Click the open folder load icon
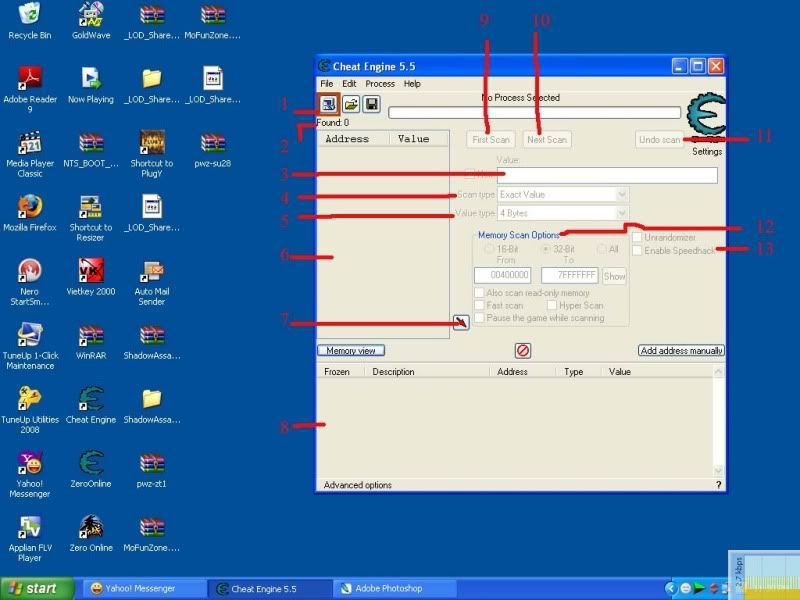This screenshot has width=800, height=600. click(351, 104)
